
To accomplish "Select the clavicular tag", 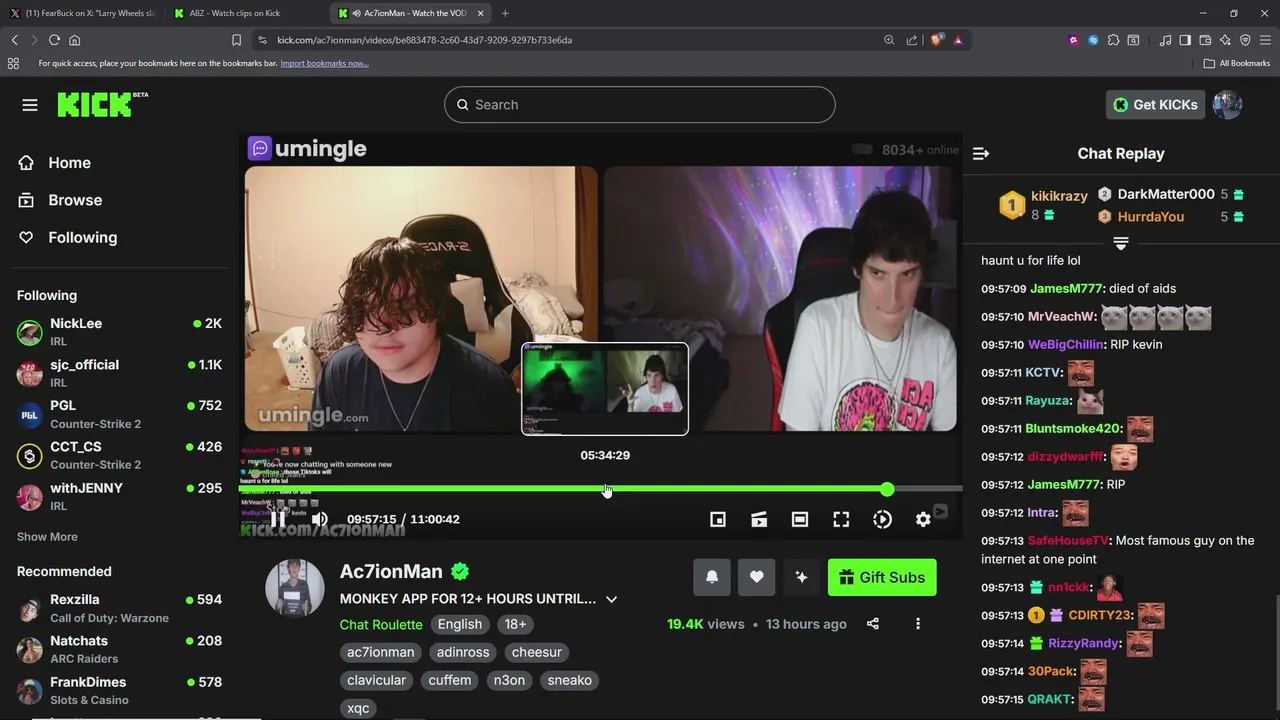I will coord(376,680).
